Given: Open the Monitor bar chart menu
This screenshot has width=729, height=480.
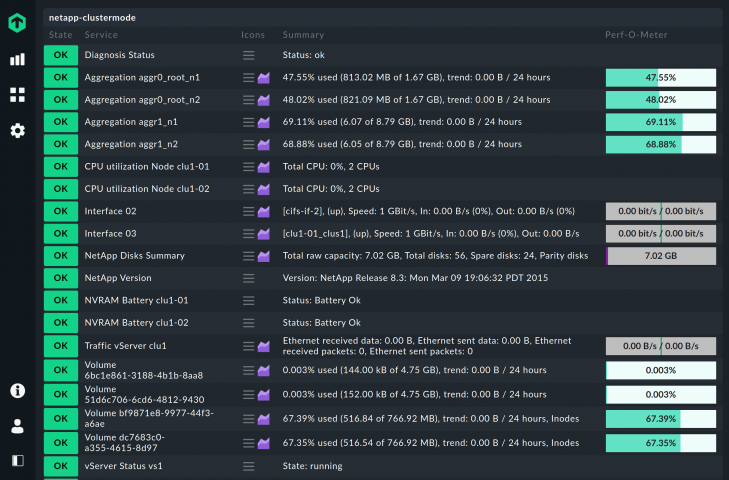Looking at the screenshot, I should (x=17, y=60).
